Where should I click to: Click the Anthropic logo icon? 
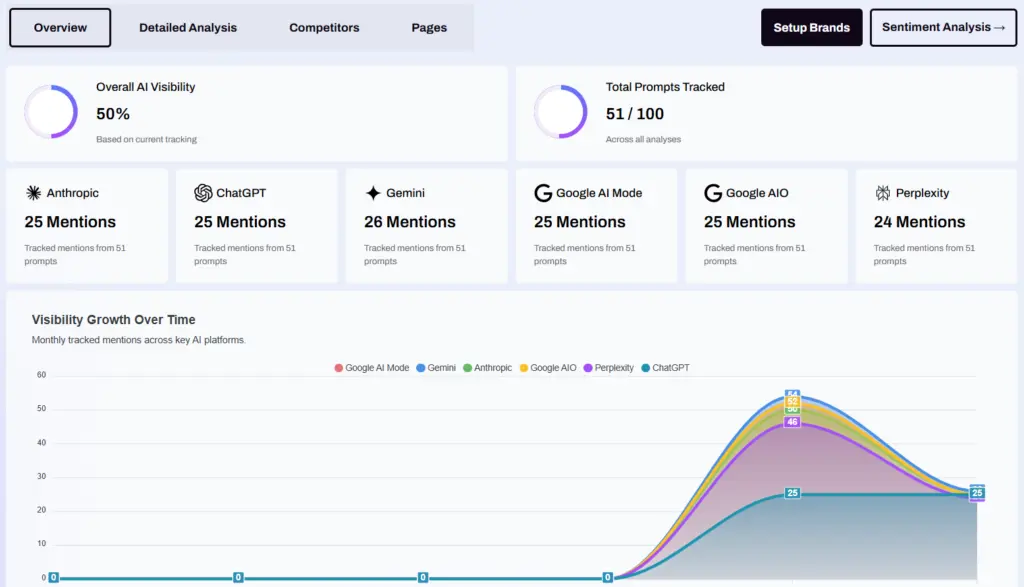(33, 193)
